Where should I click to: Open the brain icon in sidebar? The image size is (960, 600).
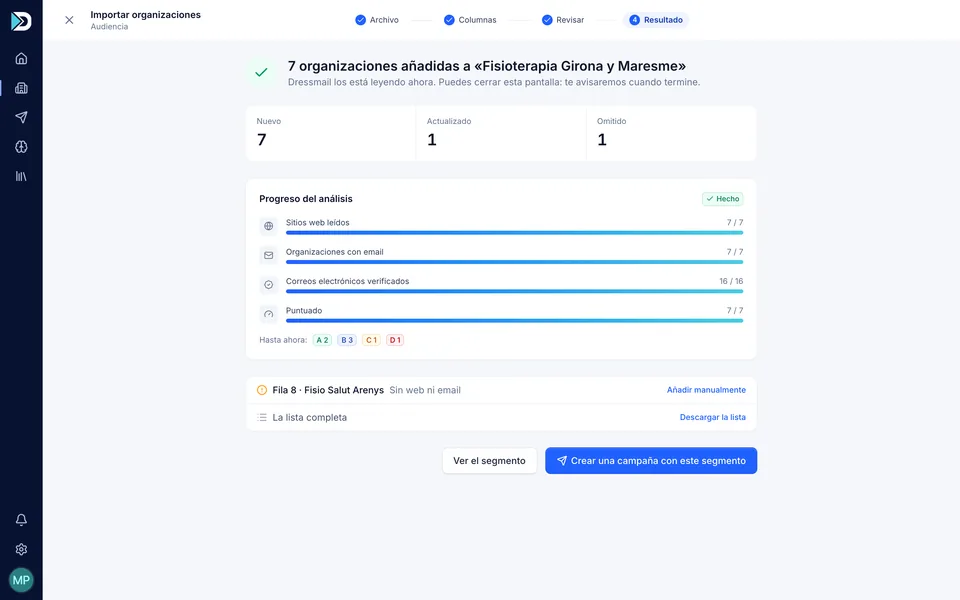21,147
